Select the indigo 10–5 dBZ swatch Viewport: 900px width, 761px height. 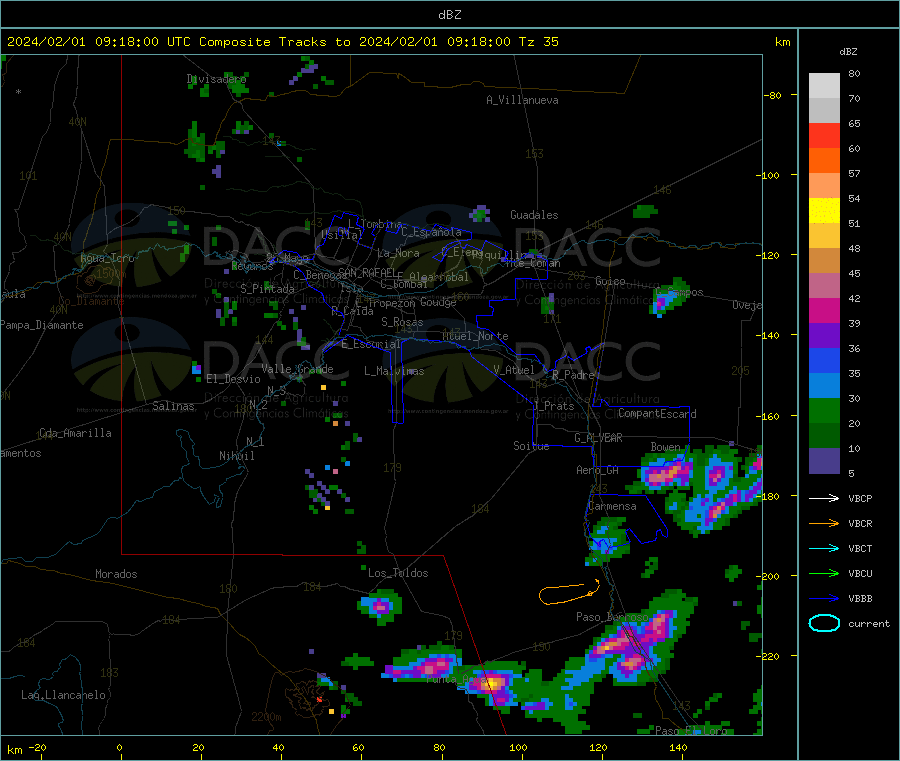pos(824,460)
